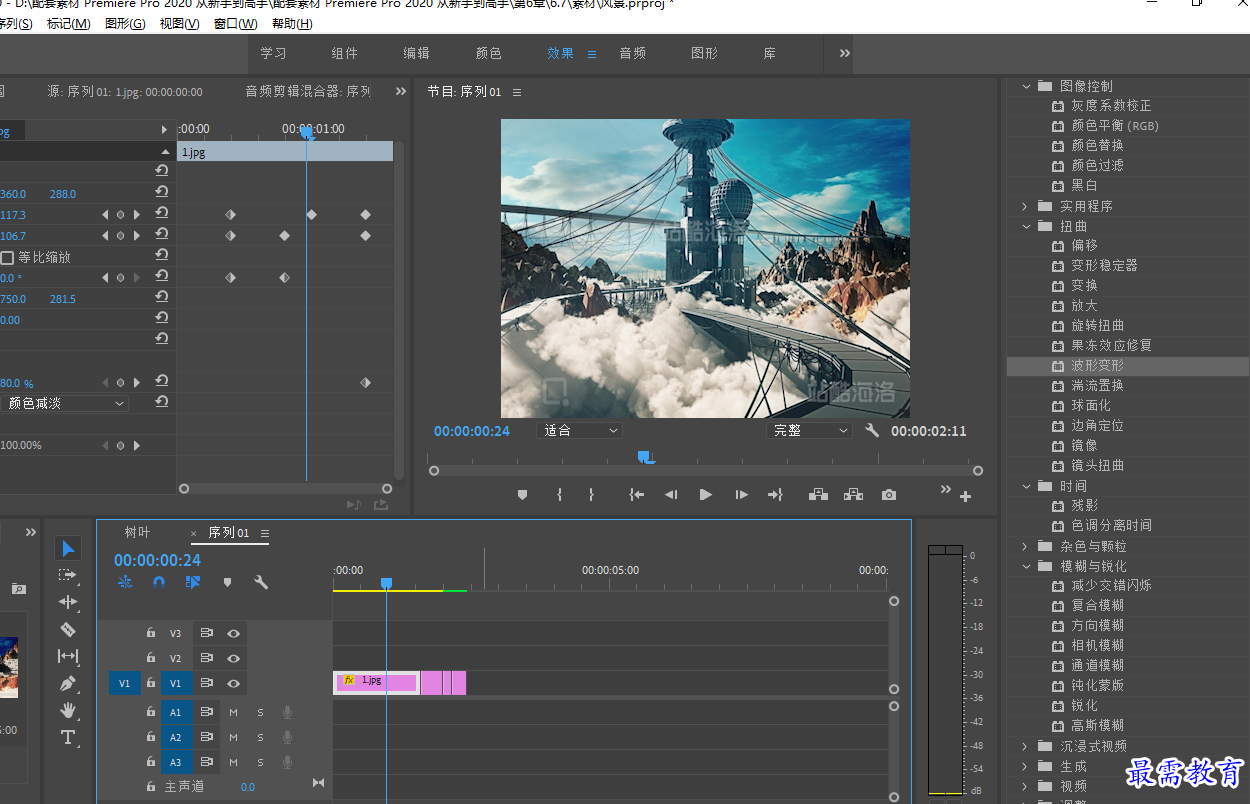Toggle insert sequences as nests icon
This screenshot has height=804, width=1250.
(x=125, y=582)
